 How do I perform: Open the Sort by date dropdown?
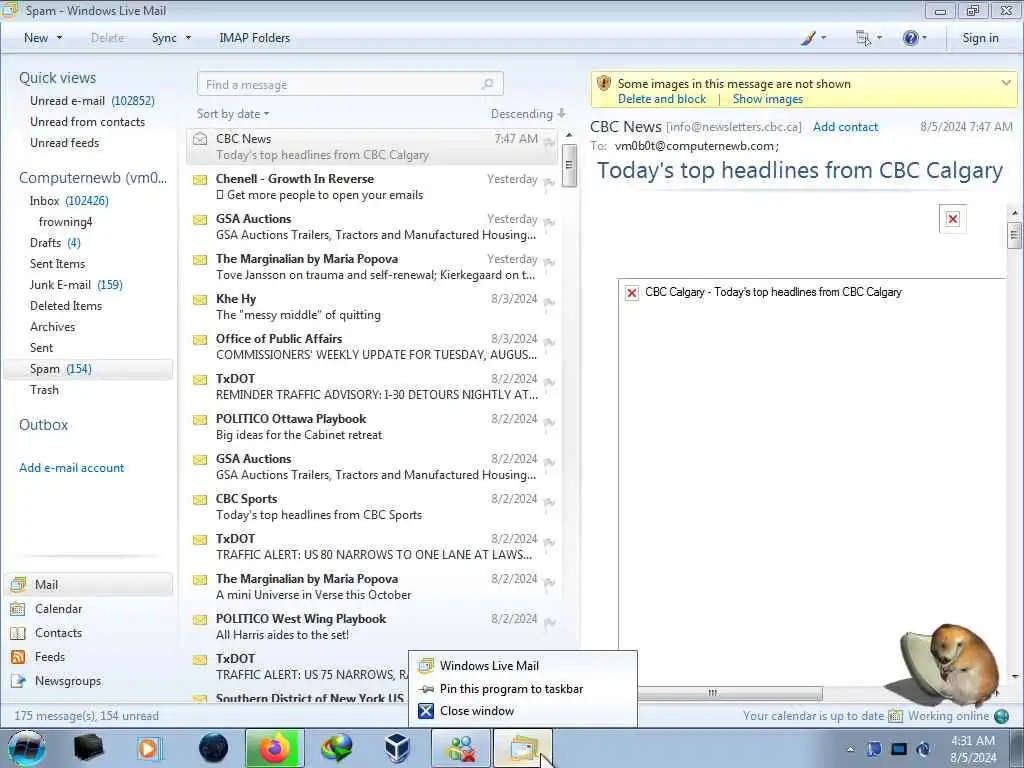(x=232, y=114)
